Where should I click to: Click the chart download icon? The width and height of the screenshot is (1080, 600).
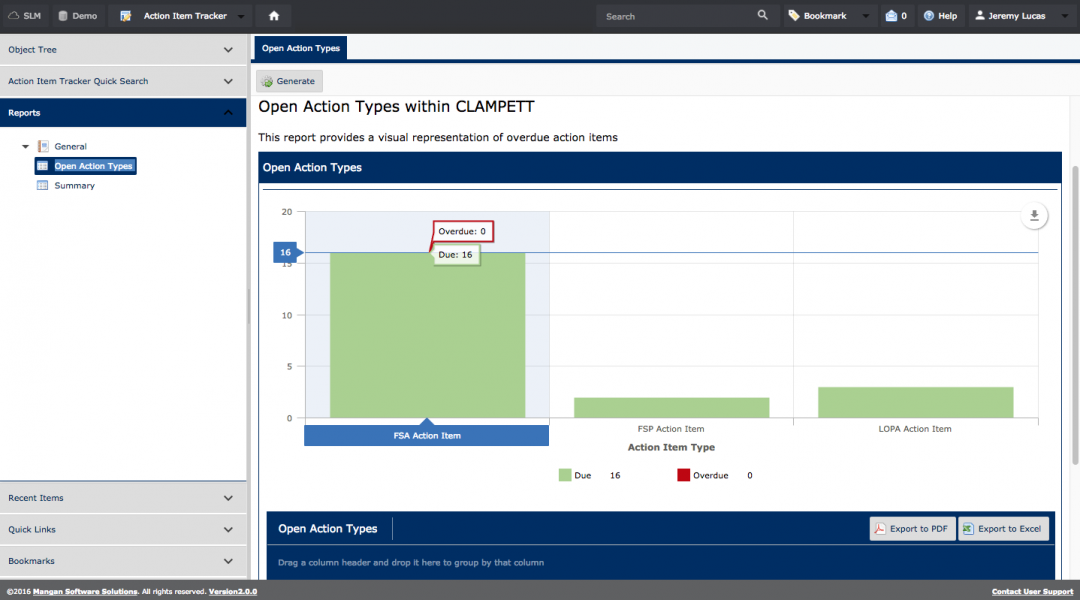(1035, 216)
